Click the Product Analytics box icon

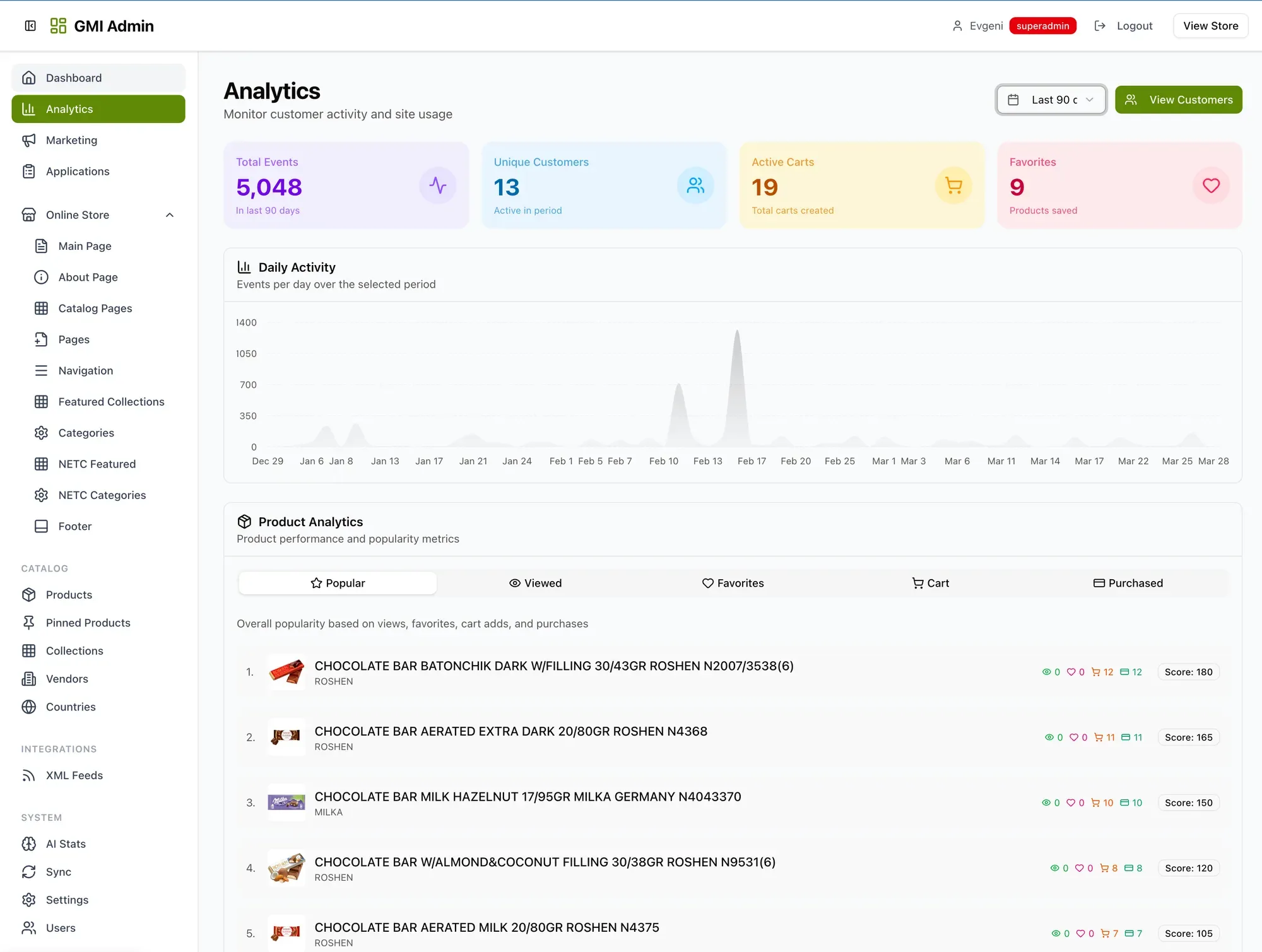(244, 522)
